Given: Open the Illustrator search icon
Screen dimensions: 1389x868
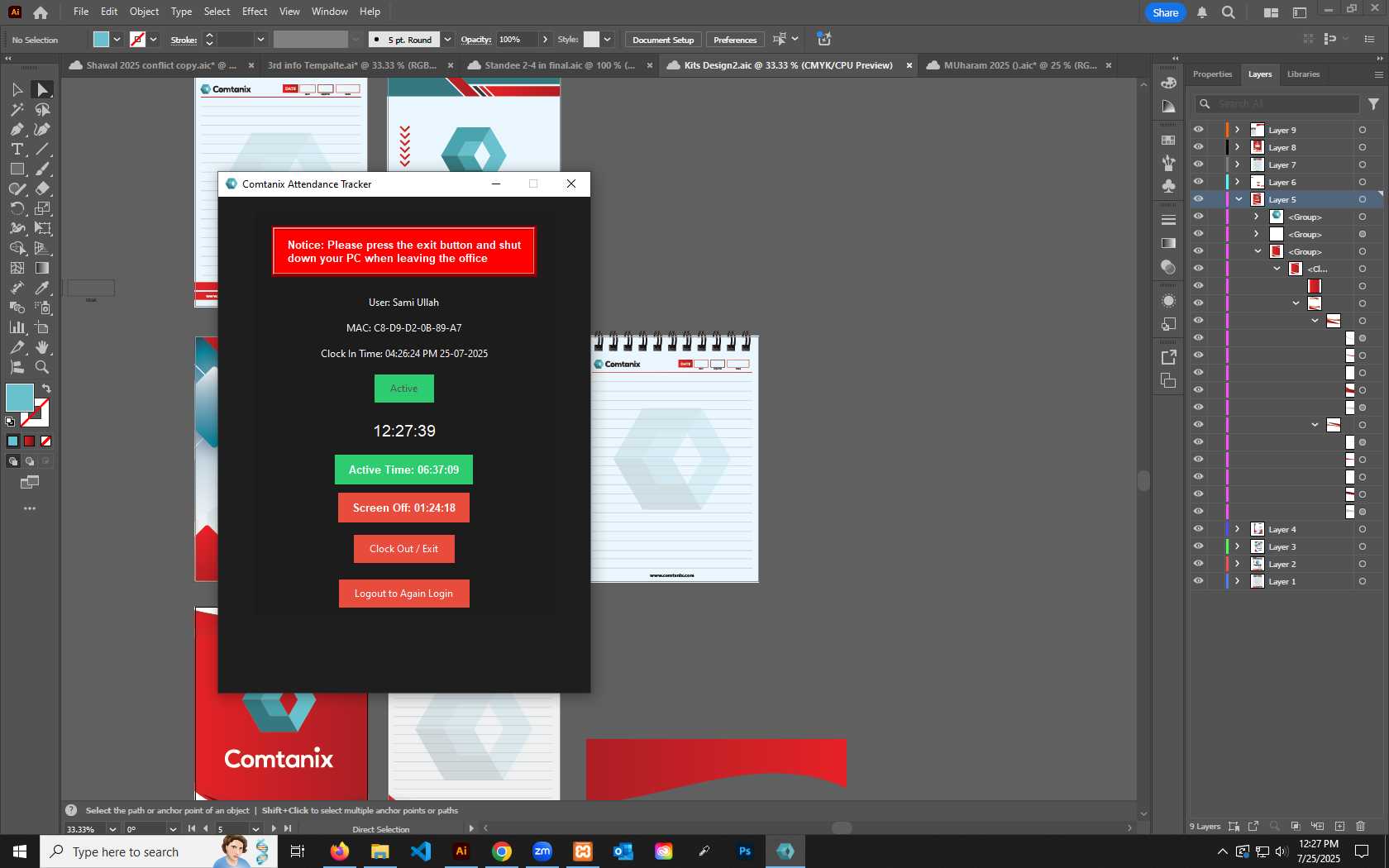Looking at the screenshot, I should pos(1229,12).
